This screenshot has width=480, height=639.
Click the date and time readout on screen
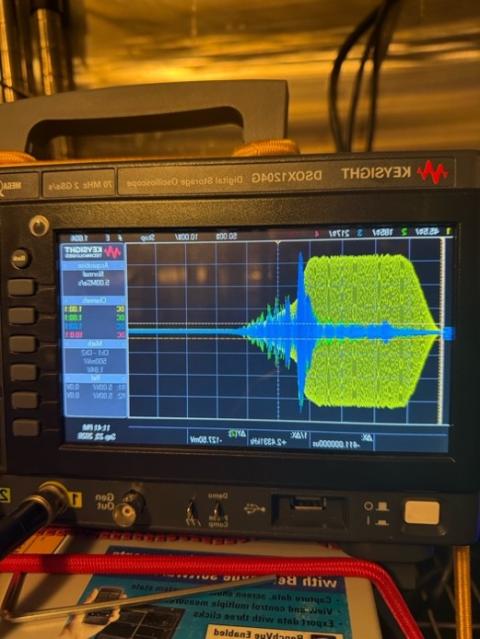pyautogui.click(x=97, y=432)
